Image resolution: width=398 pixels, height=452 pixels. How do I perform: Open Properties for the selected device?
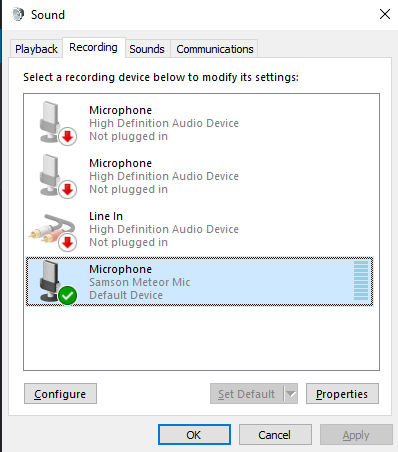click(342, 394)
